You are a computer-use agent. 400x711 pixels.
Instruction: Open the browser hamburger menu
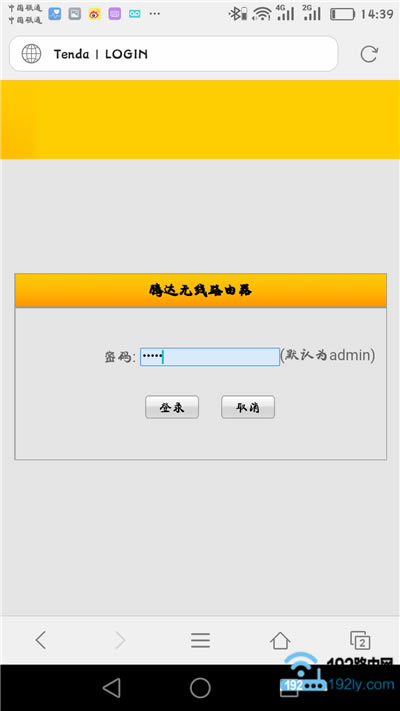click(200, 640)
